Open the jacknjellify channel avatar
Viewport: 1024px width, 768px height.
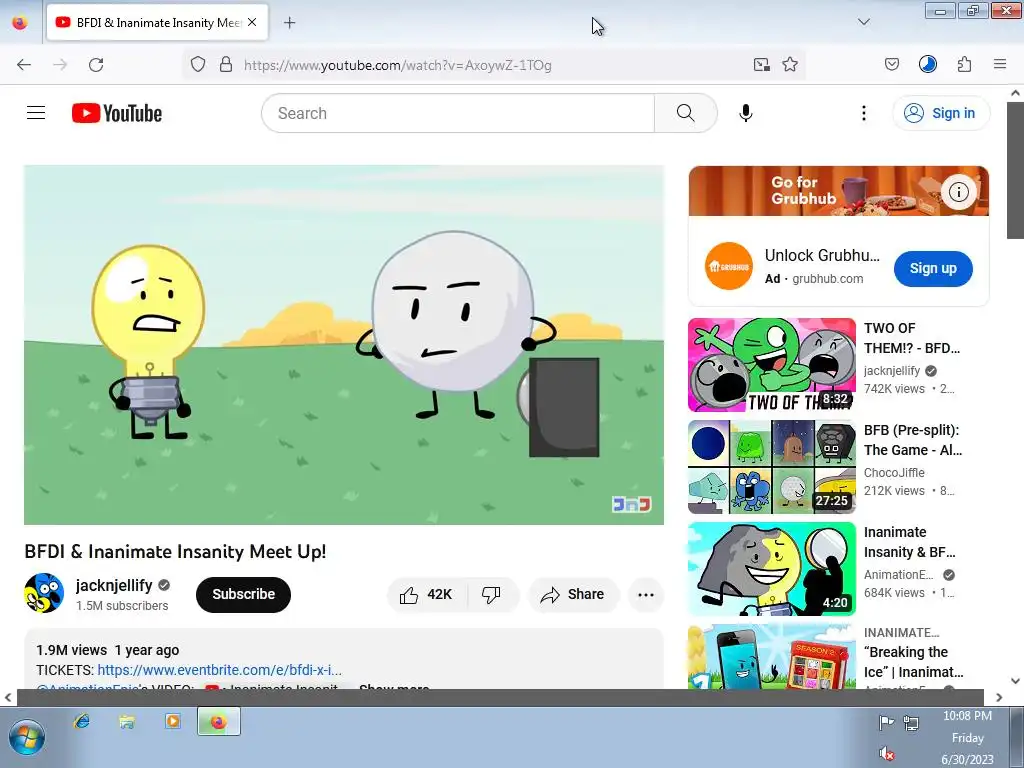[x=44, y=593]
